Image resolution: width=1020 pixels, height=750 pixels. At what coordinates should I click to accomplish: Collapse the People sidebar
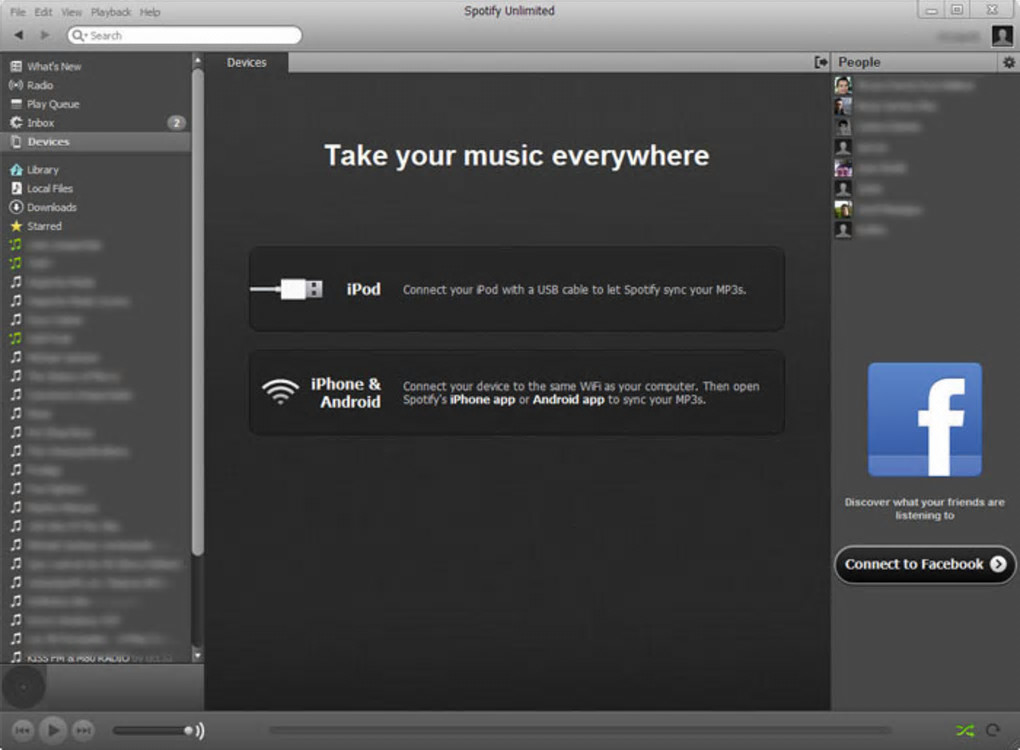821,62
